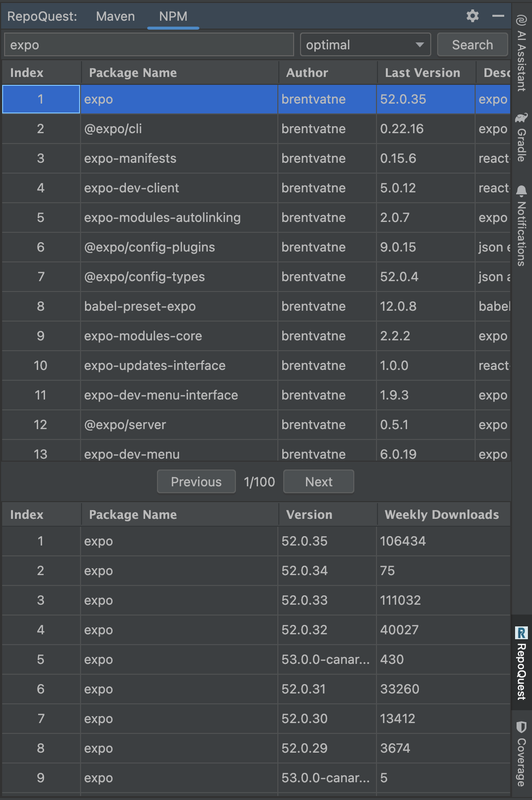
Task: Select version 52.0.33 row
Action: 256,600
